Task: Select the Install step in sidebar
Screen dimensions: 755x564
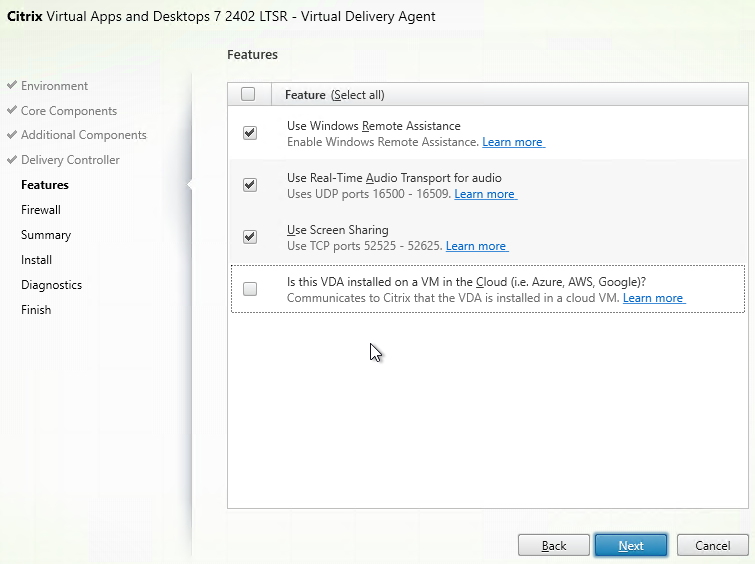Action: pyautogui.click(x=36, y=260)
